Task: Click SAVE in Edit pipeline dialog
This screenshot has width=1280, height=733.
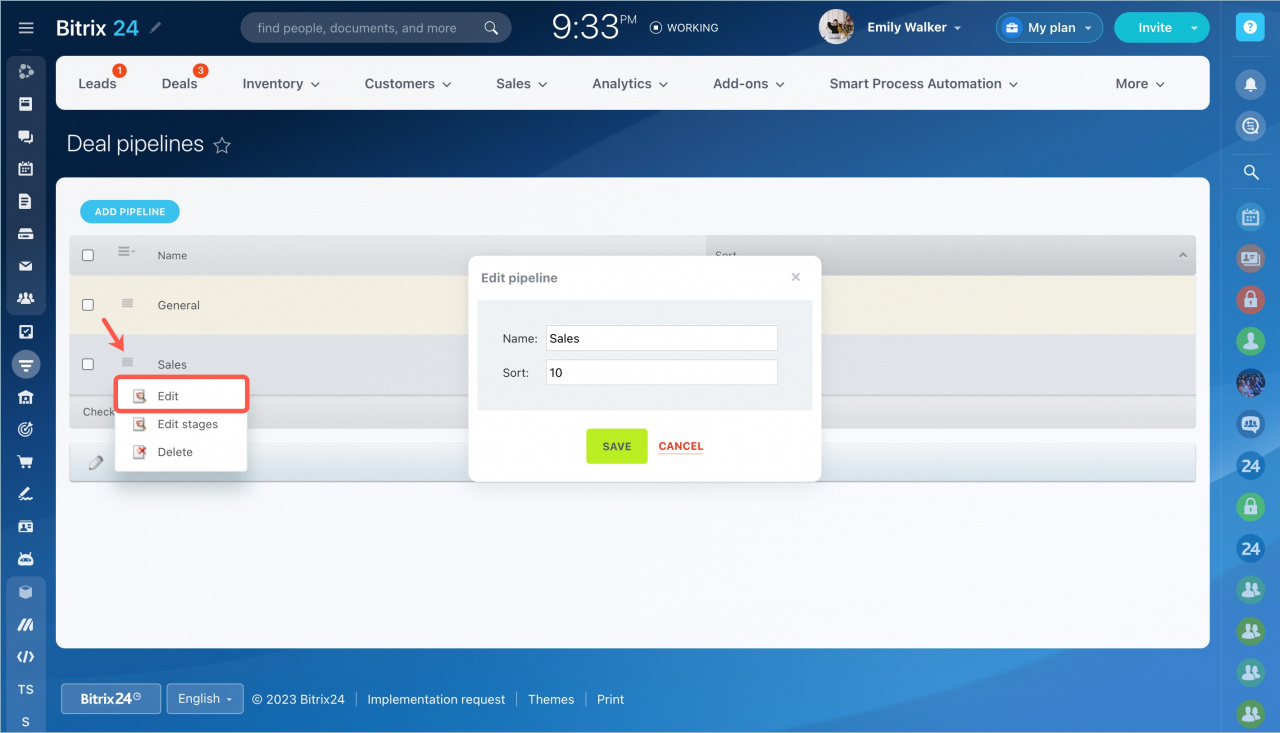Action: pos(617,446)
